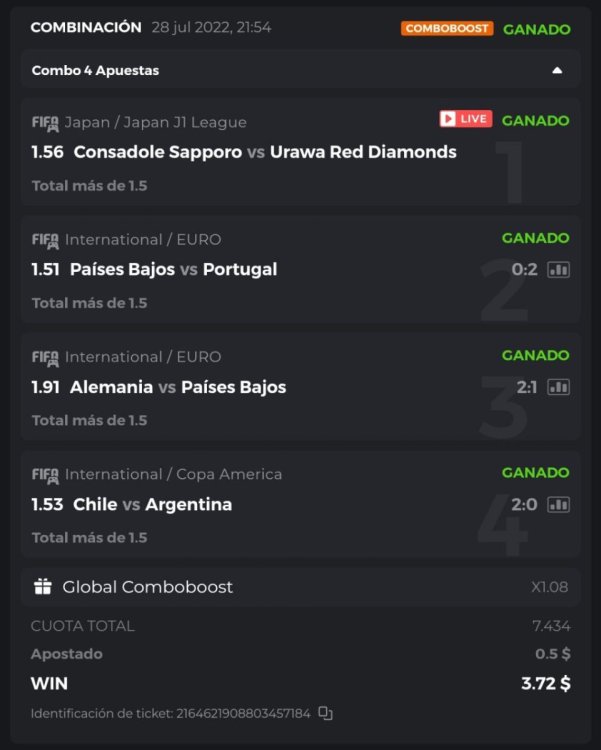
Task: Open Chile vs Argentina match
Action: click(x=152, y=504)
